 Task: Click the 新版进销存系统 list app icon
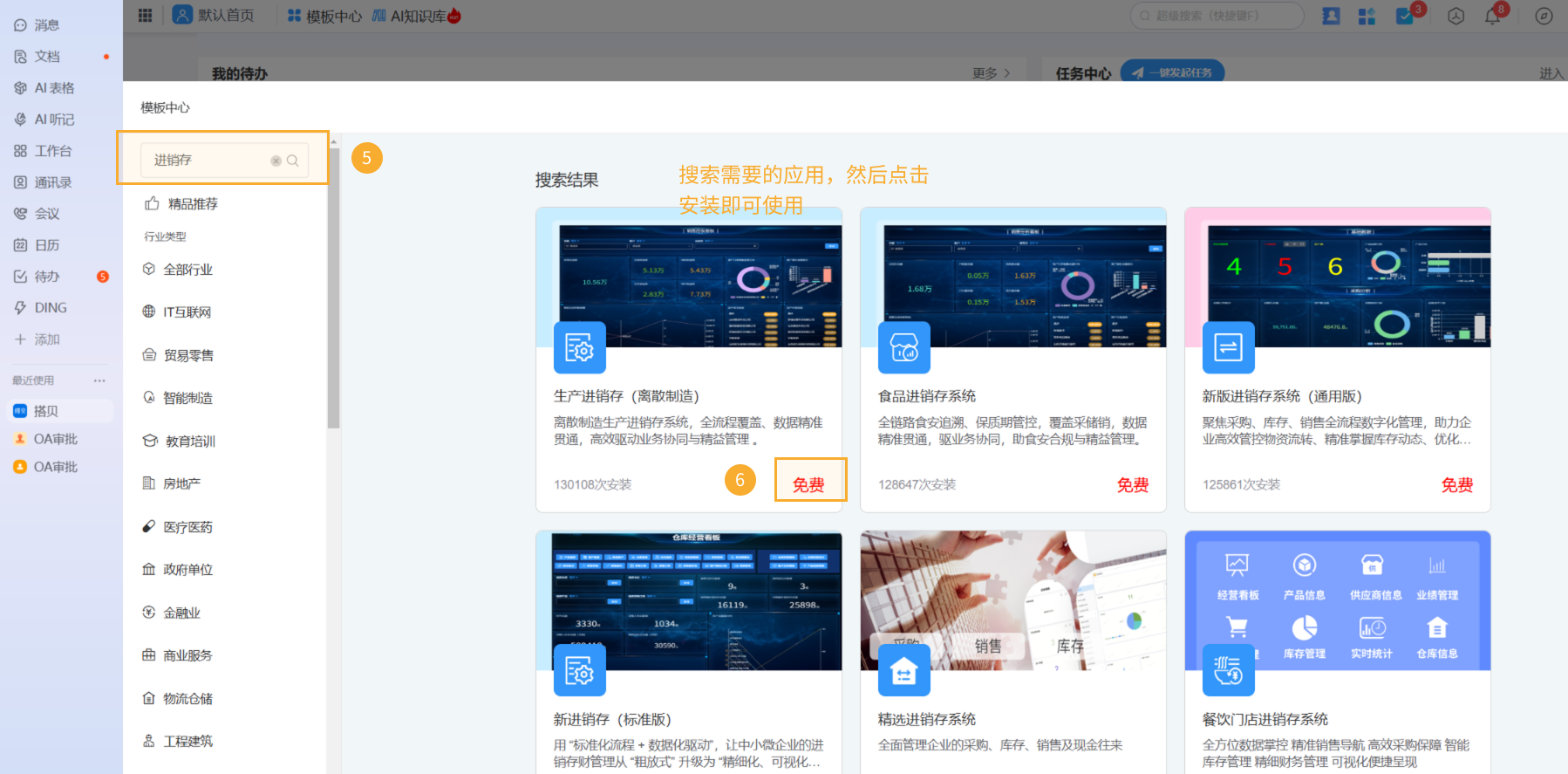click(1229, 347)
